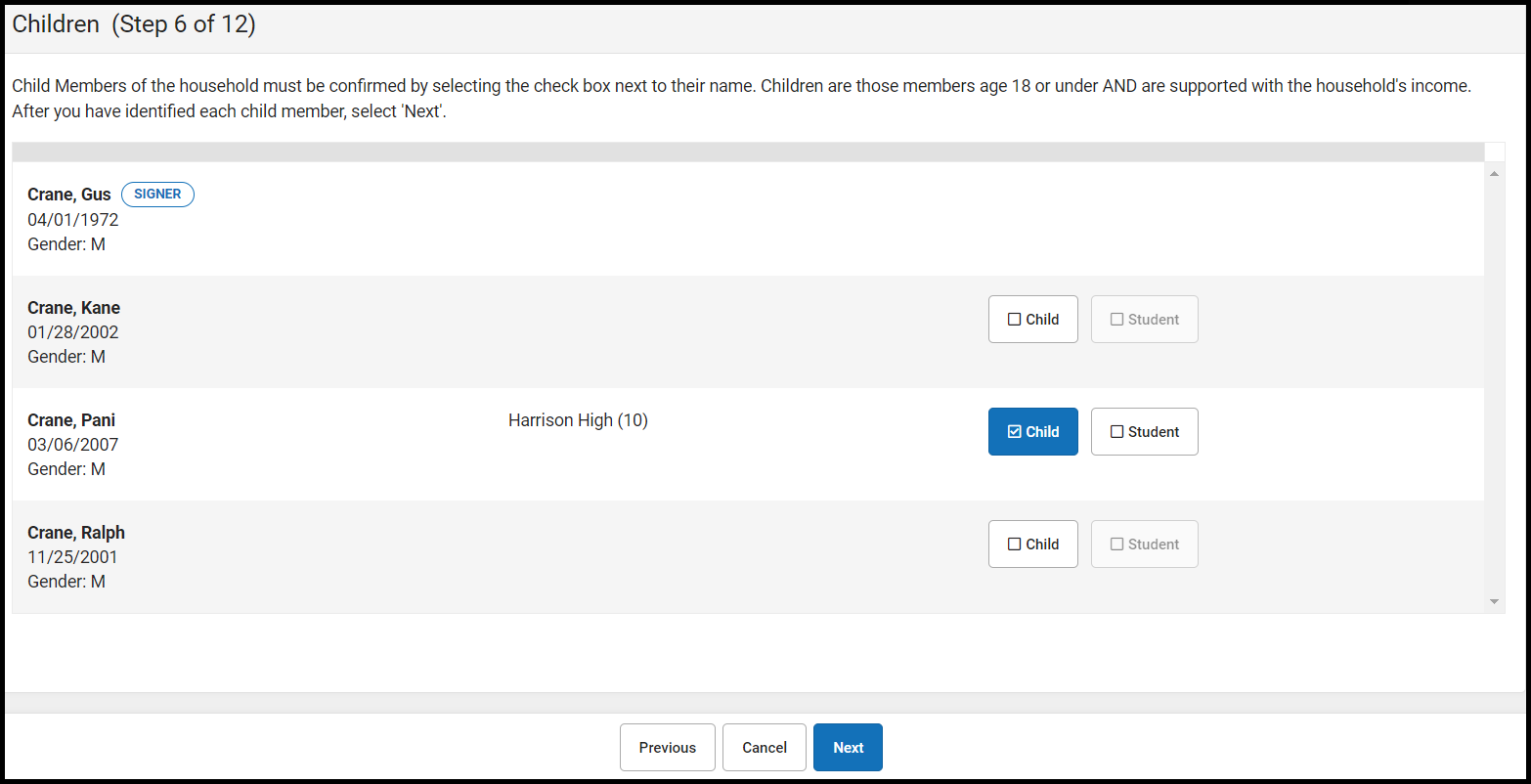
Task: Select the Crane, Gus name
Action: (x=69, y=195)
